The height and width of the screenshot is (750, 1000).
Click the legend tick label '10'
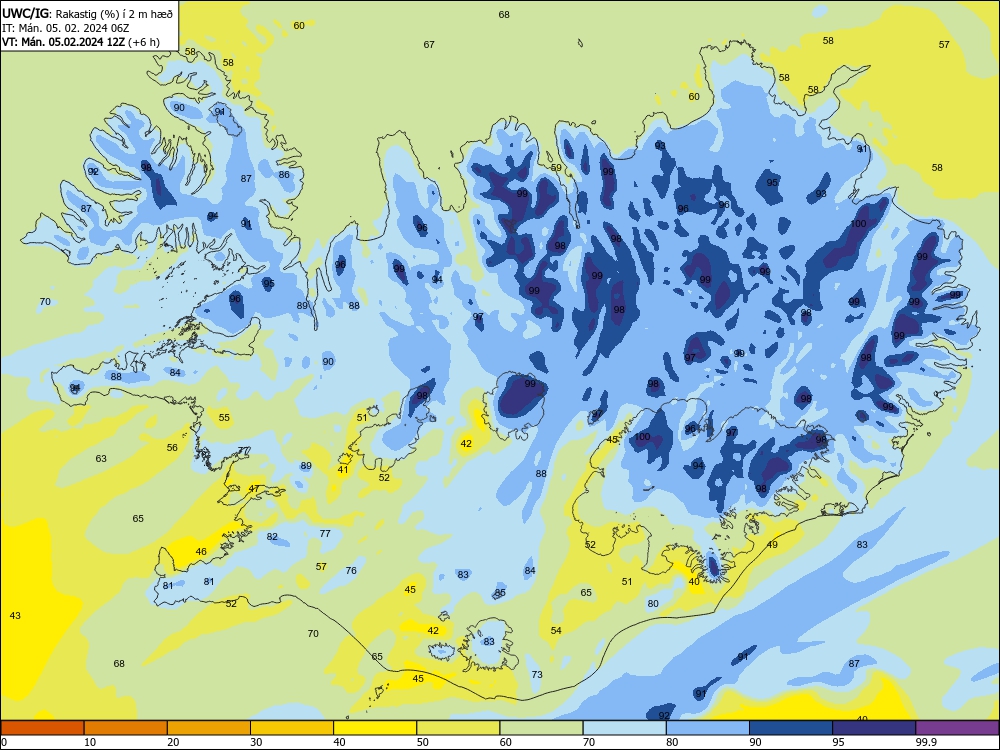90,742
